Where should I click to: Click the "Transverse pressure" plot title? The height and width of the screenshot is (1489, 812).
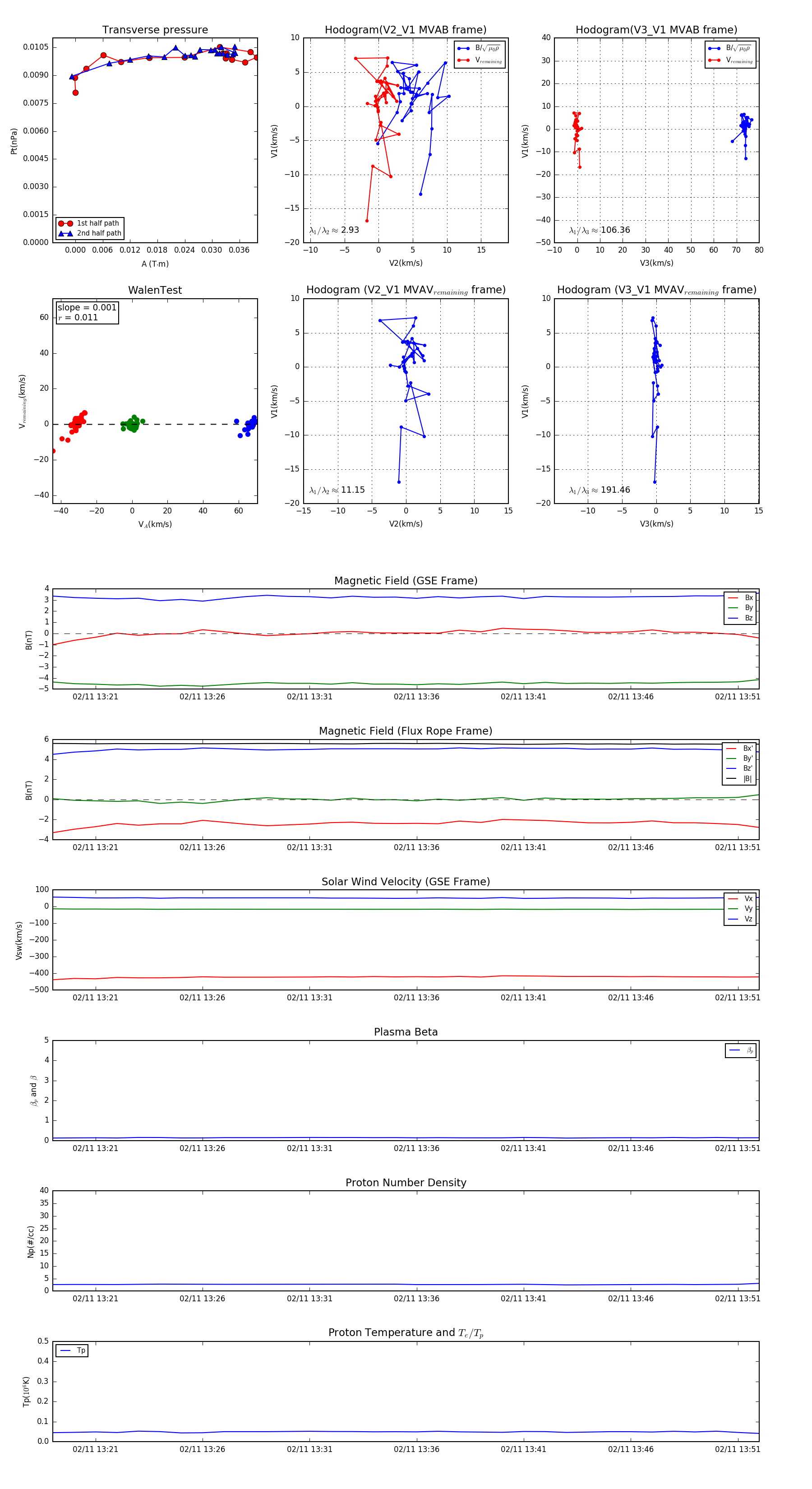coord(155,30)
